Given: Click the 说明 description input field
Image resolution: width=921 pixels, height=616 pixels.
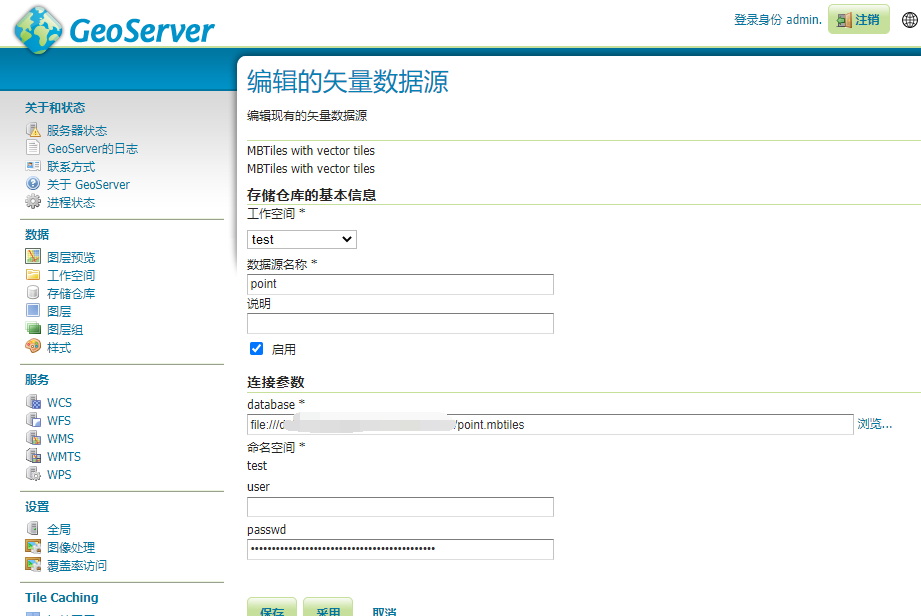Looking at the screenshot, I should point(400,323).
